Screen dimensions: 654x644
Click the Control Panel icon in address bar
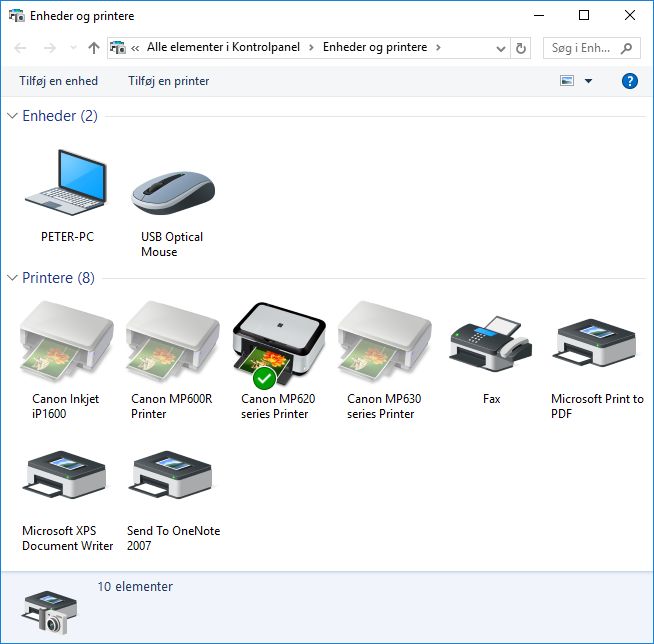[x=118, y=48]
